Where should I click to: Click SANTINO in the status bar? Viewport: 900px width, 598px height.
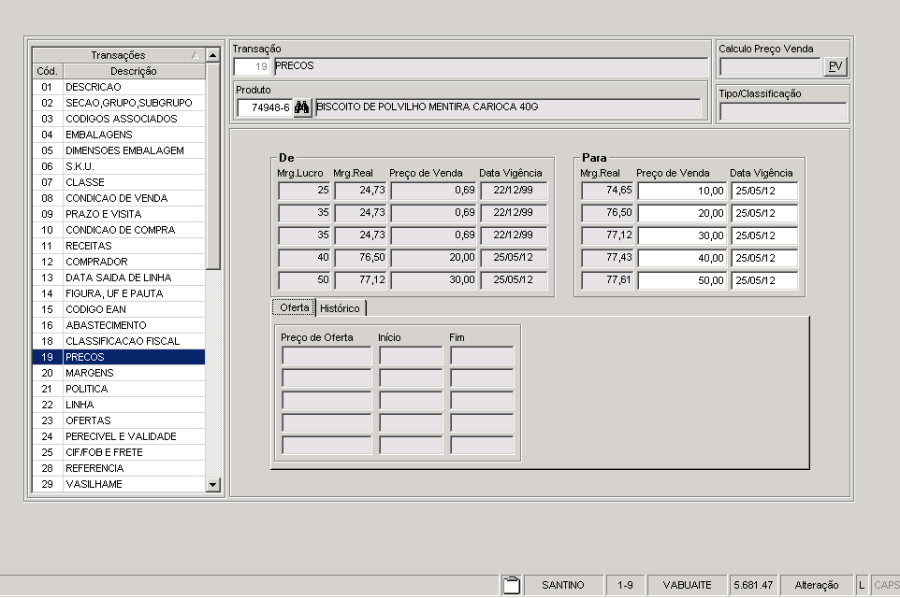pos(563,585)
